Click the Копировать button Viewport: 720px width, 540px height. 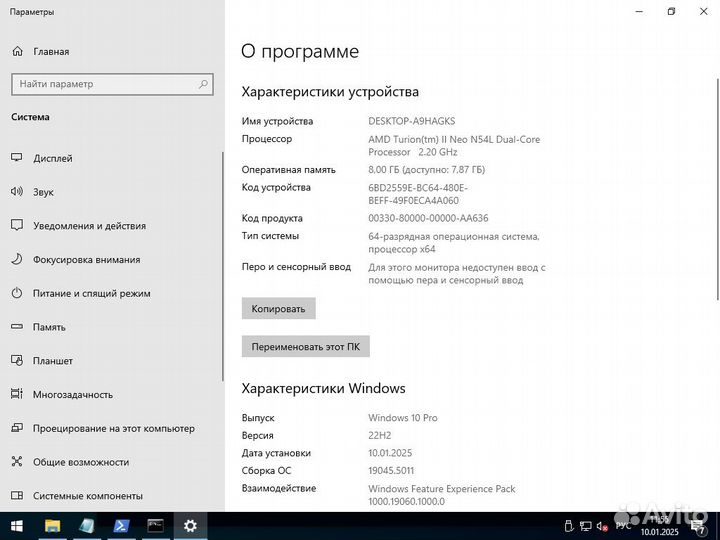tap(278, 309)
